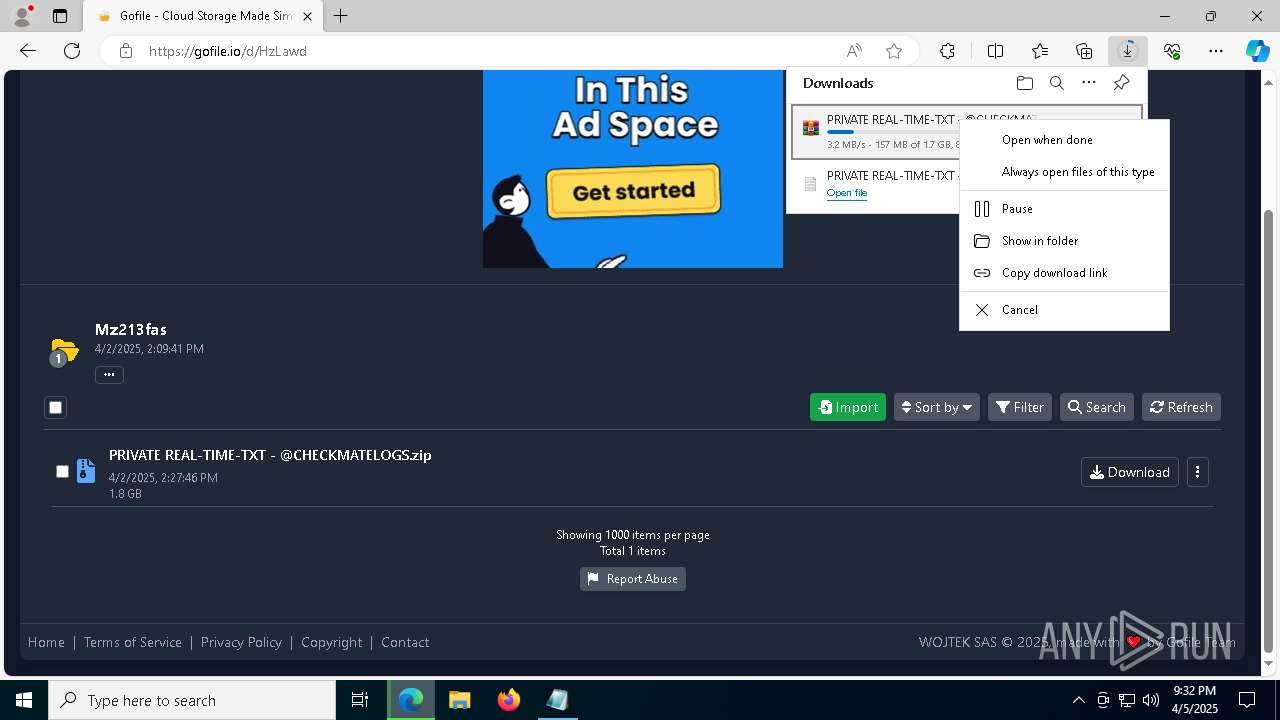Open downloads folder from Downloads panel
The height and width of the screenshot is (720, 1280).
[1024, 83]
